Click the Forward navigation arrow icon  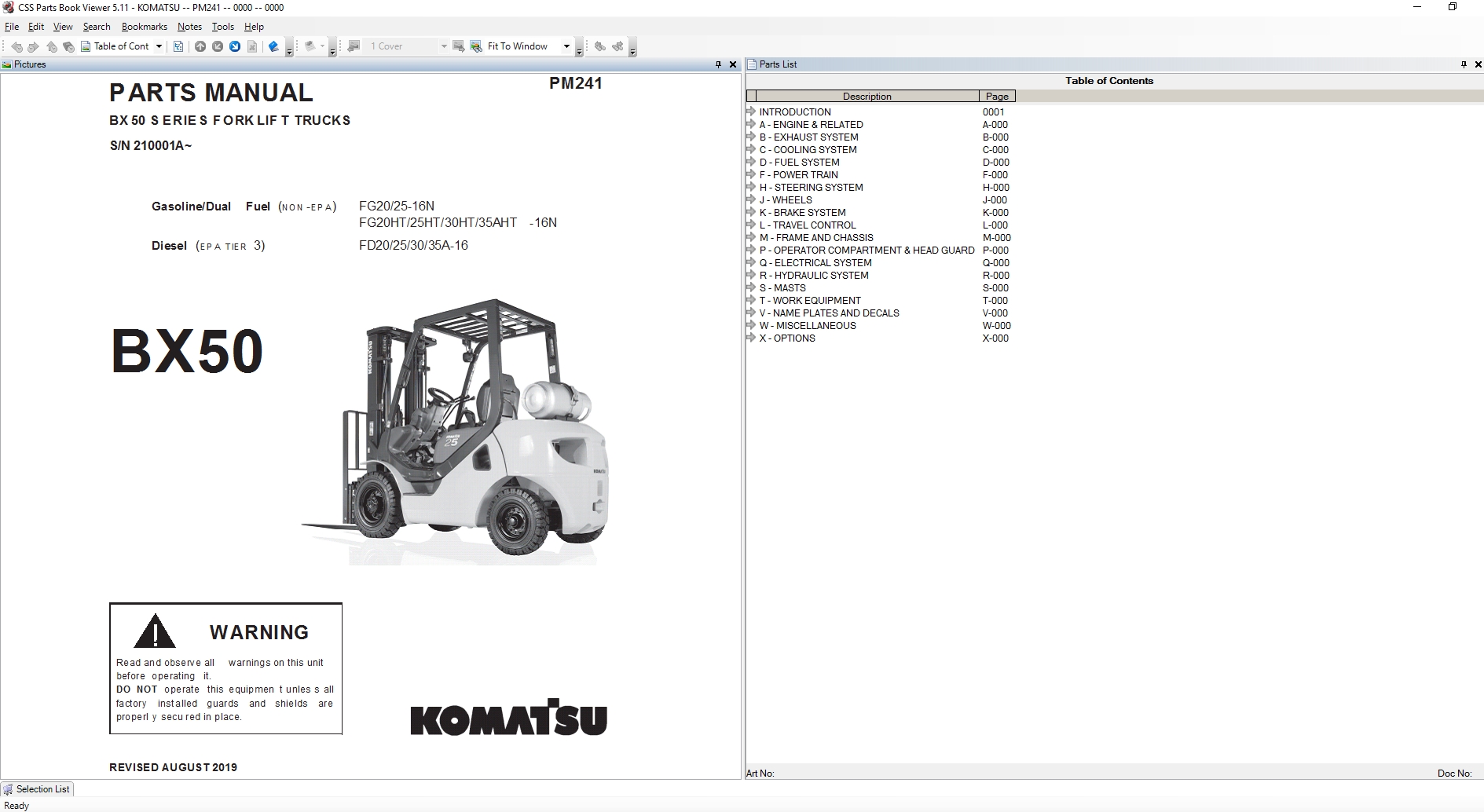point(33,46)
